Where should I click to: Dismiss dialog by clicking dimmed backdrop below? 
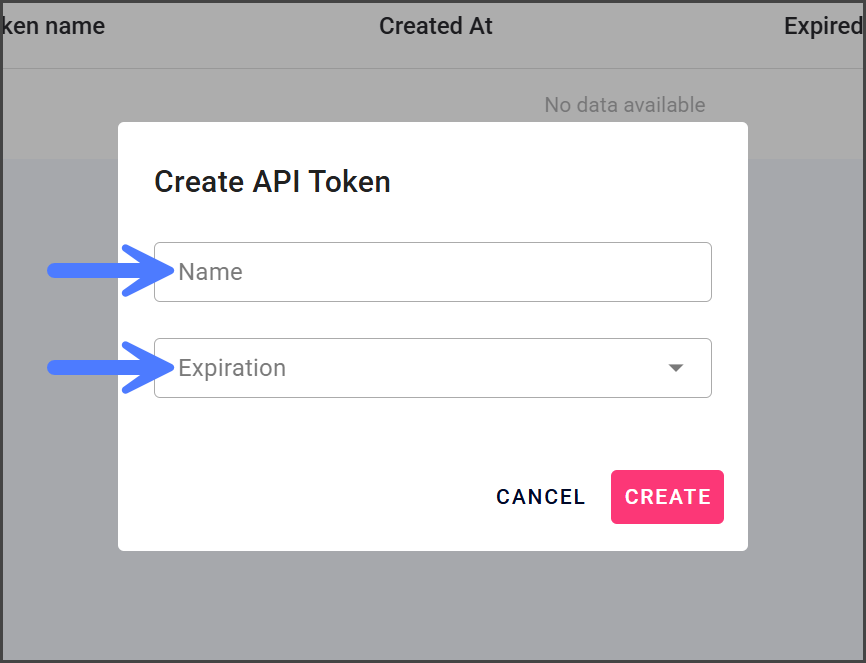(432, 605)
